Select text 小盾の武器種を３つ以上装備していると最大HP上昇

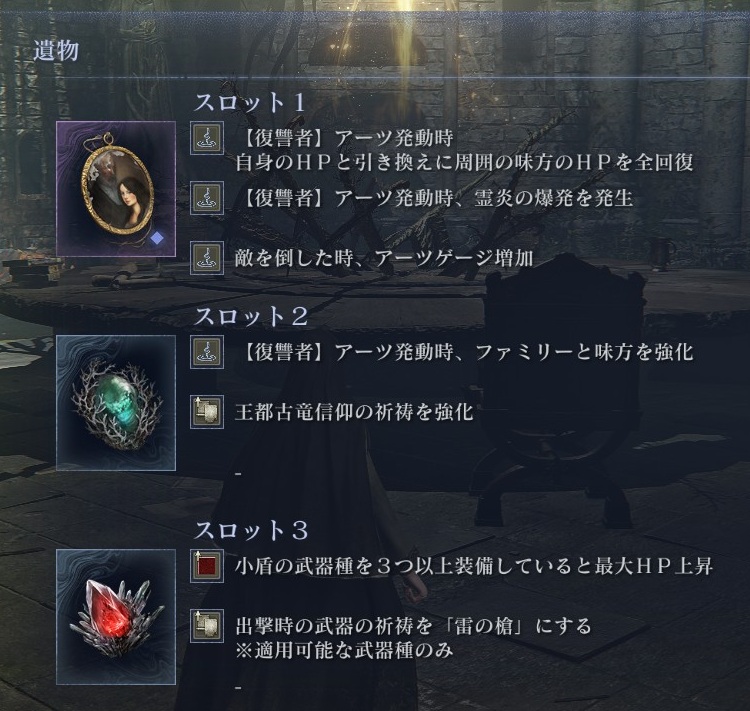click(474, 566)
